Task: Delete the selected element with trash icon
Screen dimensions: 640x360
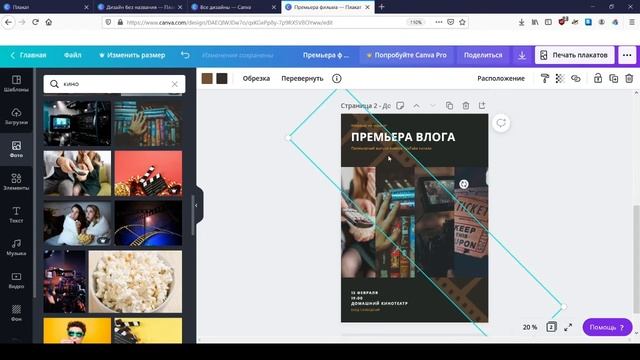Action: (629, 78)
